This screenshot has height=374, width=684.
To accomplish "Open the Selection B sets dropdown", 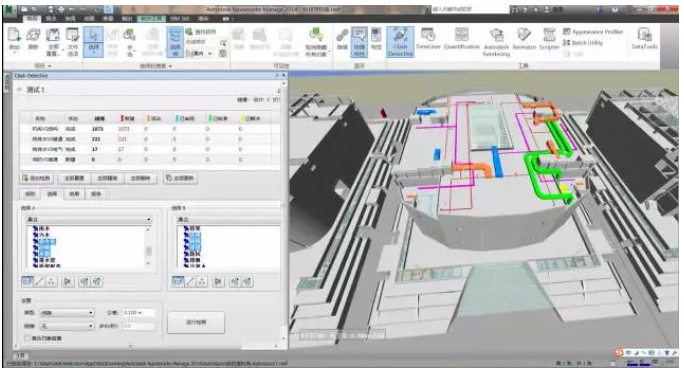I will 229,219.
